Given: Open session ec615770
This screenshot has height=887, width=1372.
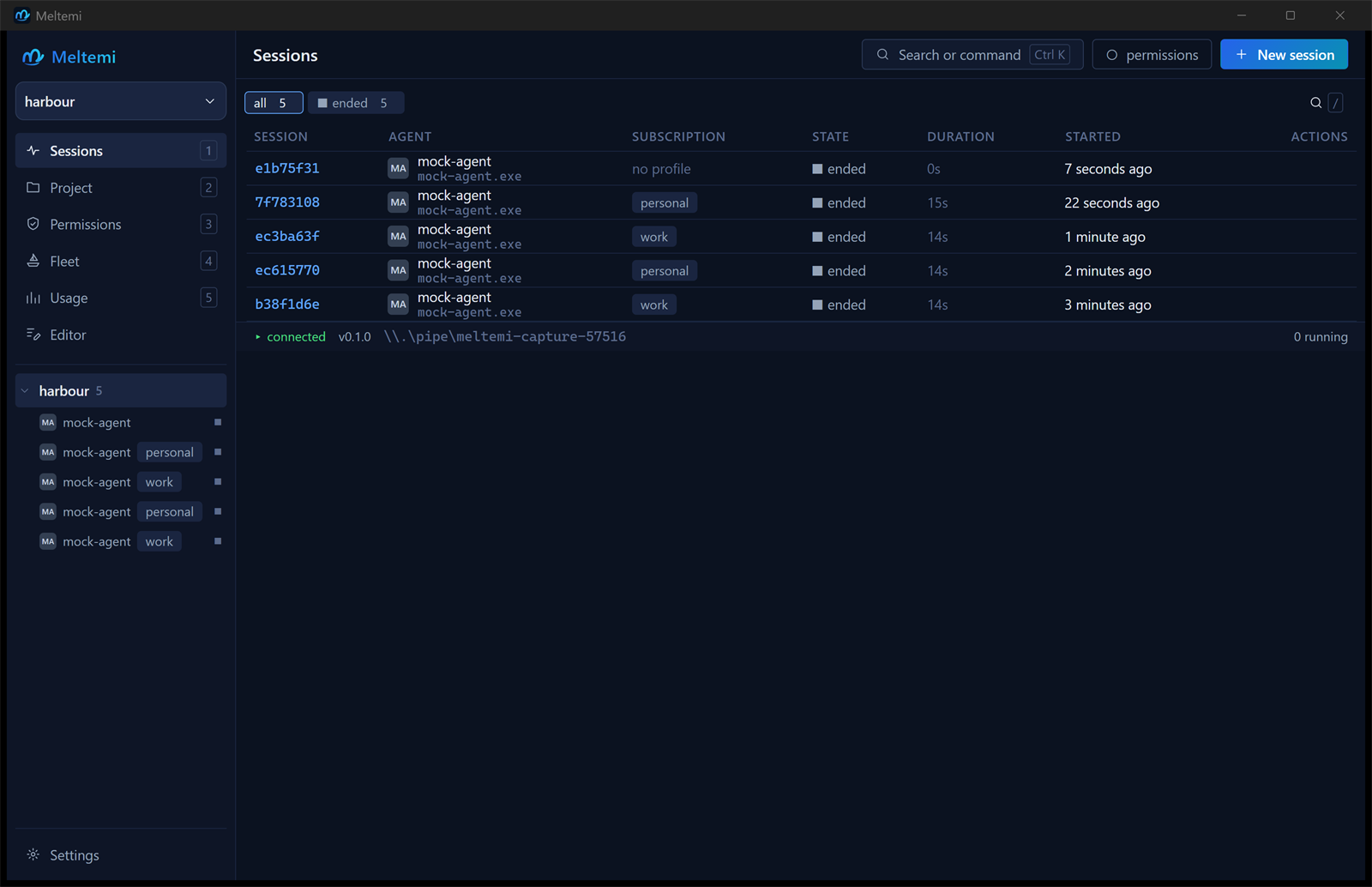Looking at the screenshot, I should click(x=287, y=270).
